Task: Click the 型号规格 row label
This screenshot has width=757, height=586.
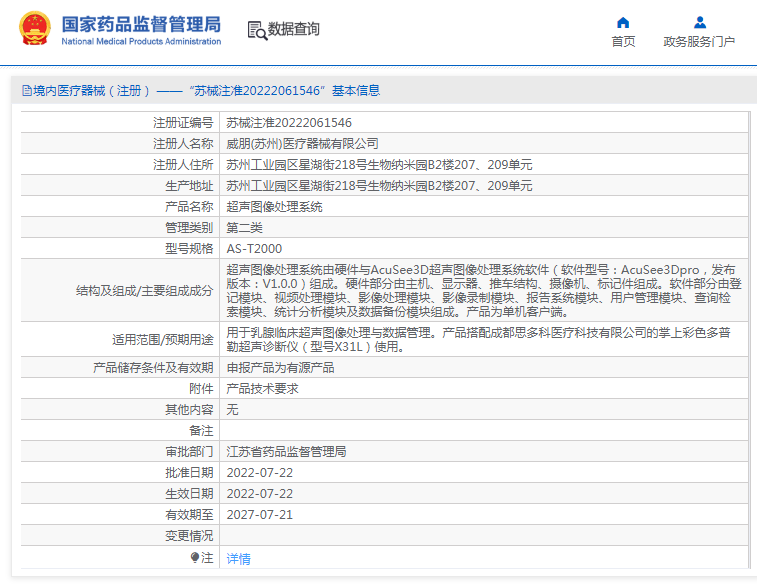Action: (189, 249)
